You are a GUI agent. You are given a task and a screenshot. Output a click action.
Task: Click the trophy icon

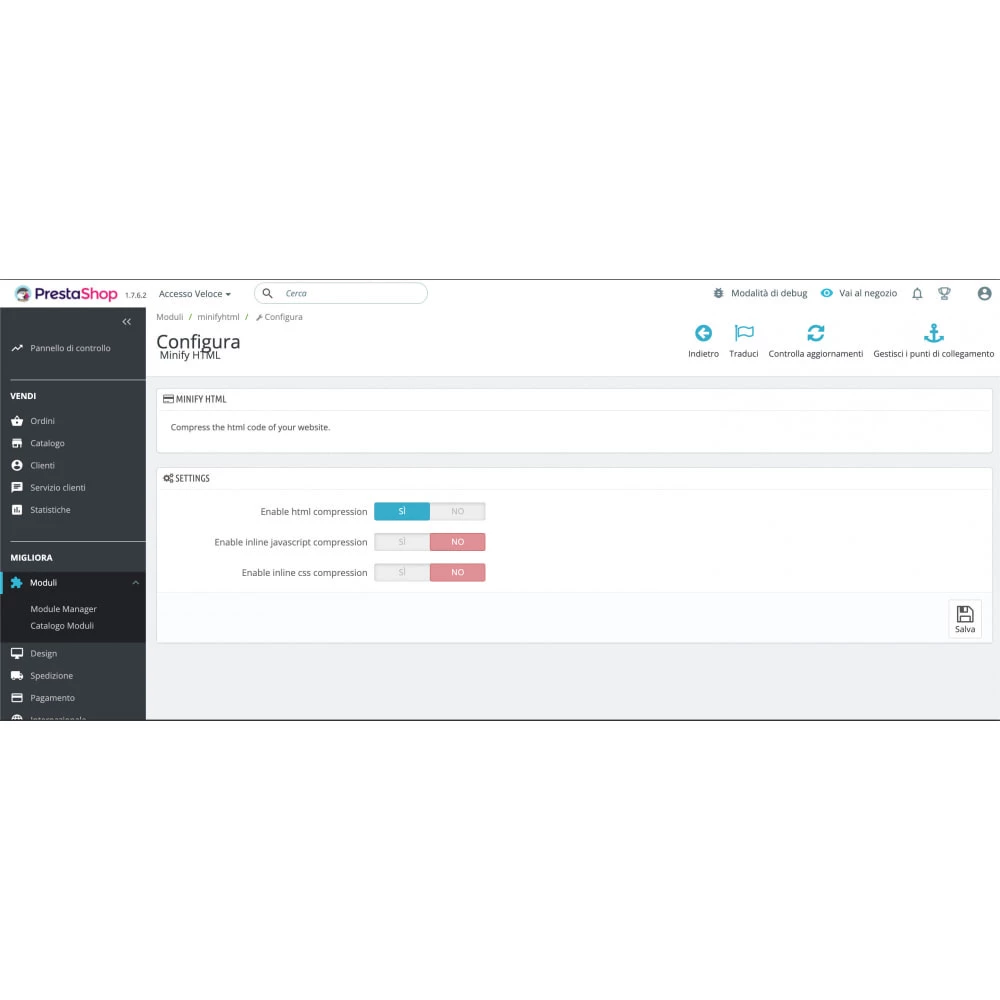tap(945, 293)
